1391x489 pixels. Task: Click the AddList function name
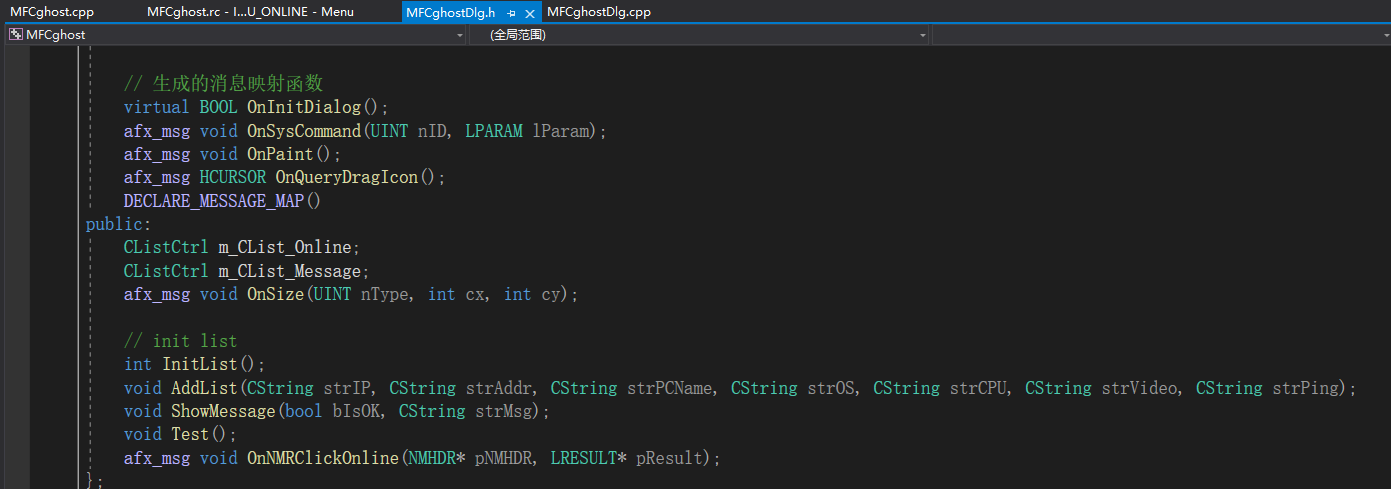[x=204, y=387]
